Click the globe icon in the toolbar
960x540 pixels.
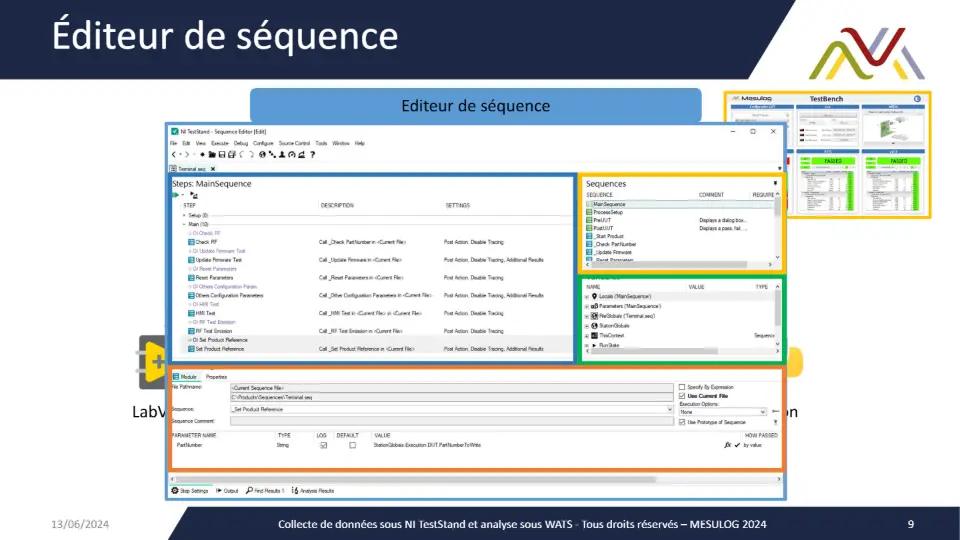(x=262, y=155)
